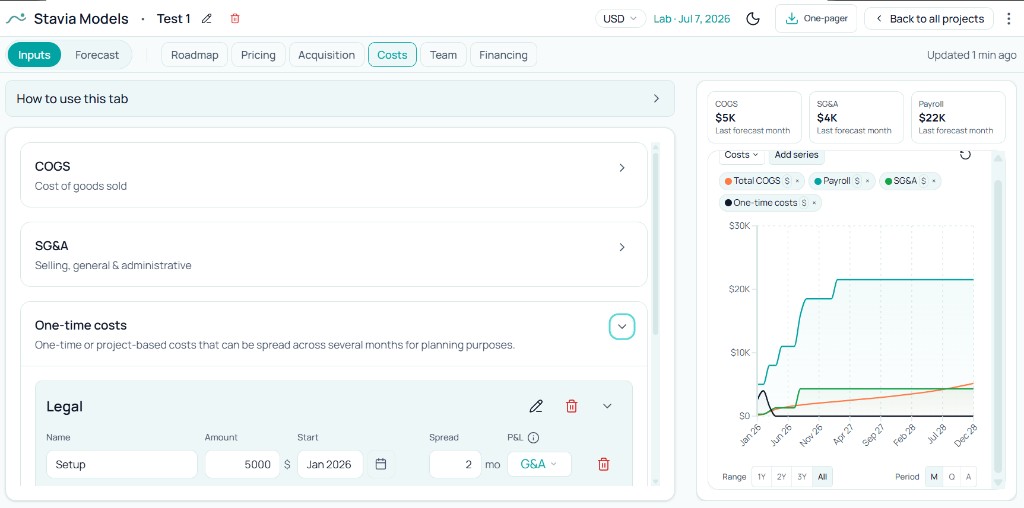Delete the Legal group trash icon
Viewport: 1024px width, 508px height.
(x=571, y=406)
